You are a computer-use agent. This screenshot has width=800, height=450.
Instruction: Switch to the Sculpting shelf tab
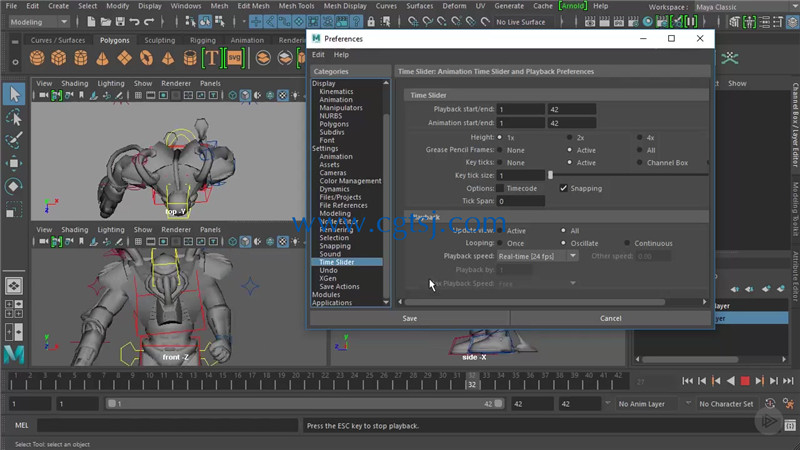coord(159,40)
